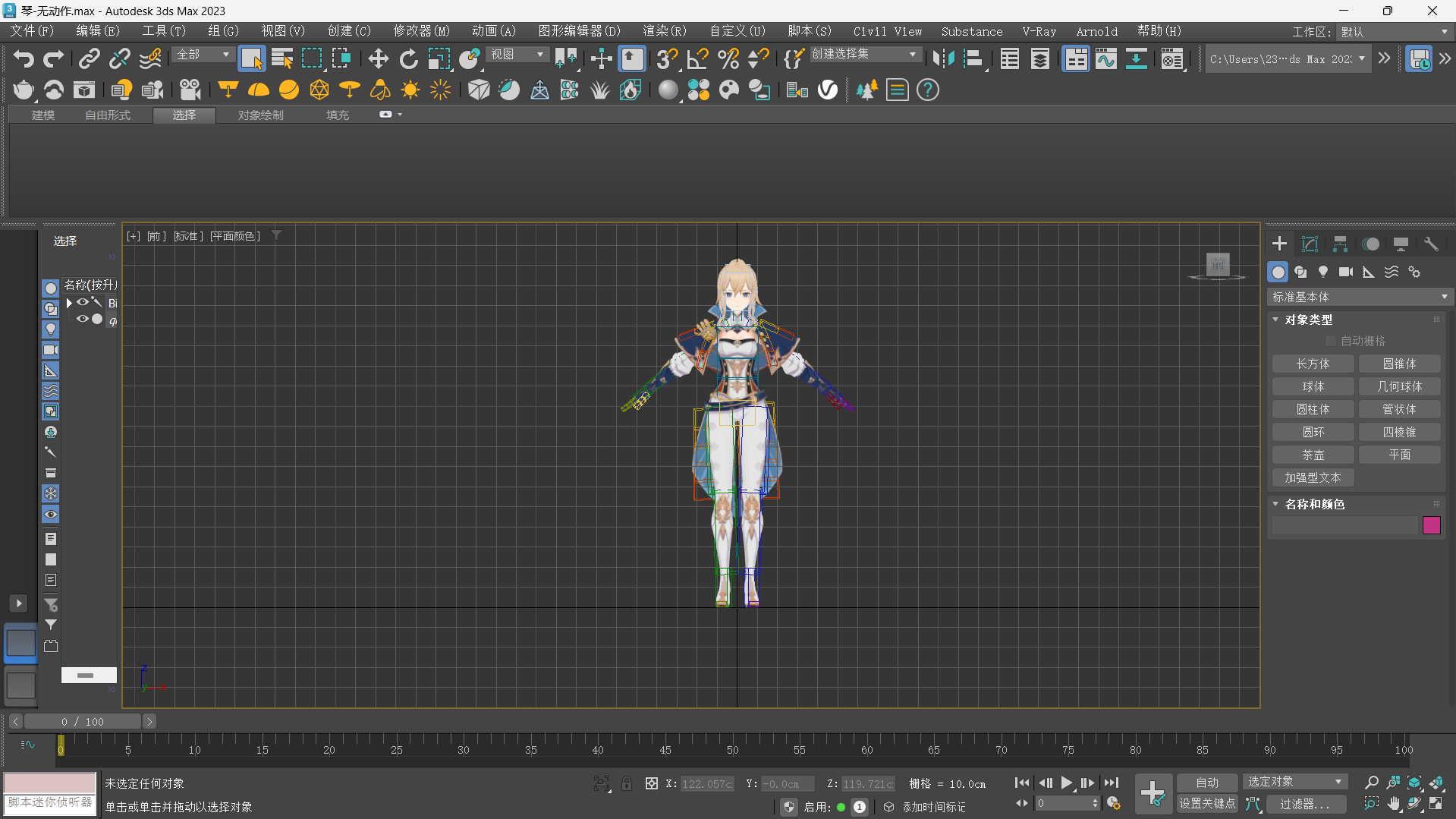Switch to the 自由形式 ribbon tab
1456x819 pixels.
[x=108, y=115]
